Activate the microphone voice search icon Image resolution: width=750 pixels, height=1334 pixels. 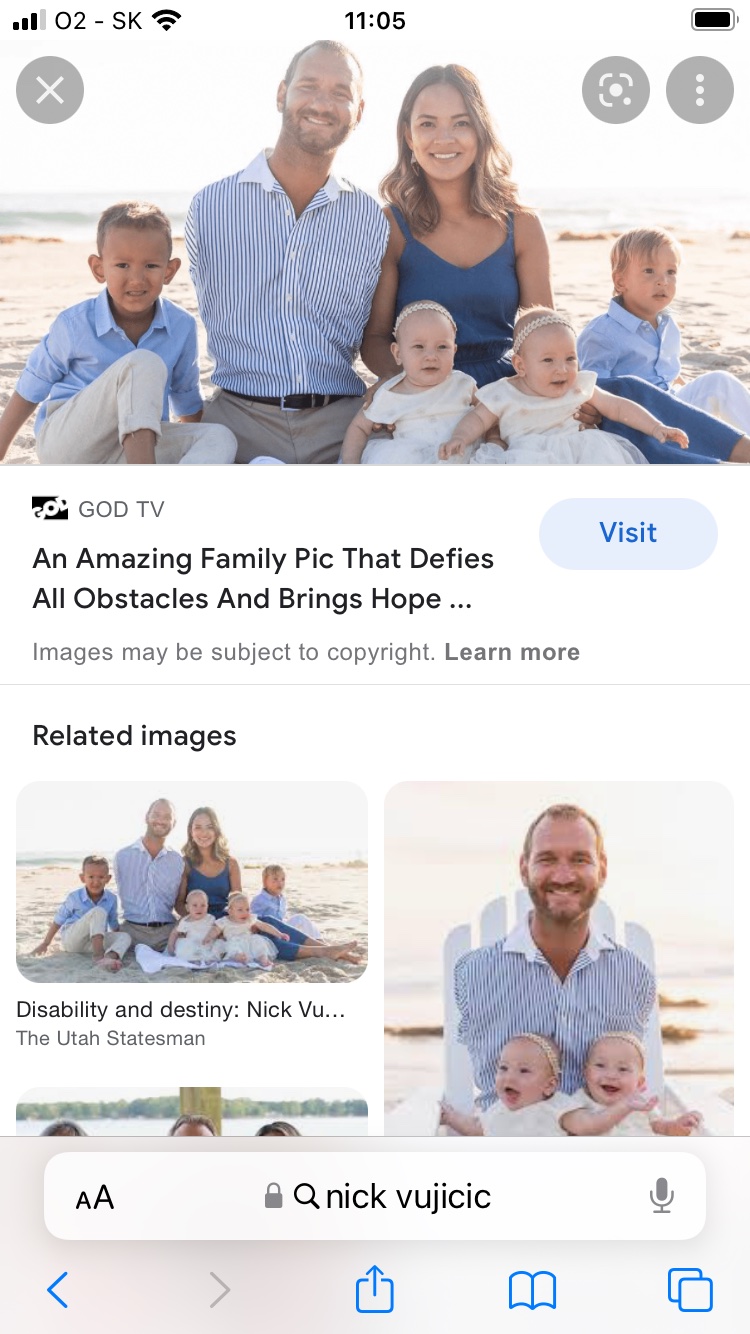[x=661, y=1196]
